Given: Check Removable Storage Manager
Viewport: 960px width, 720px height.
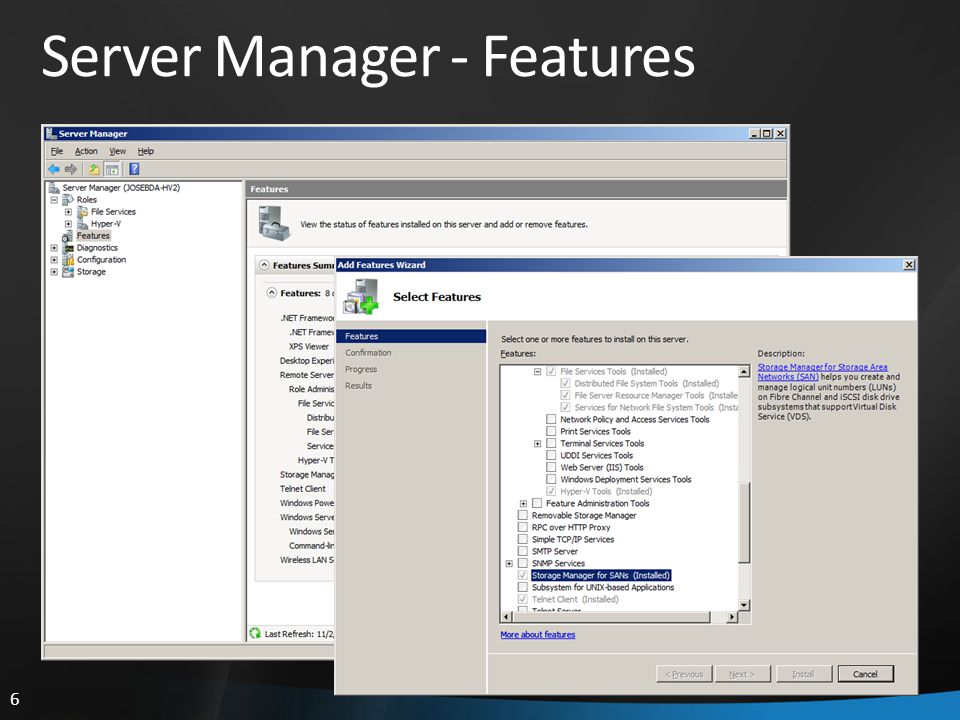Looking at the screenshot, I should 523,516.
